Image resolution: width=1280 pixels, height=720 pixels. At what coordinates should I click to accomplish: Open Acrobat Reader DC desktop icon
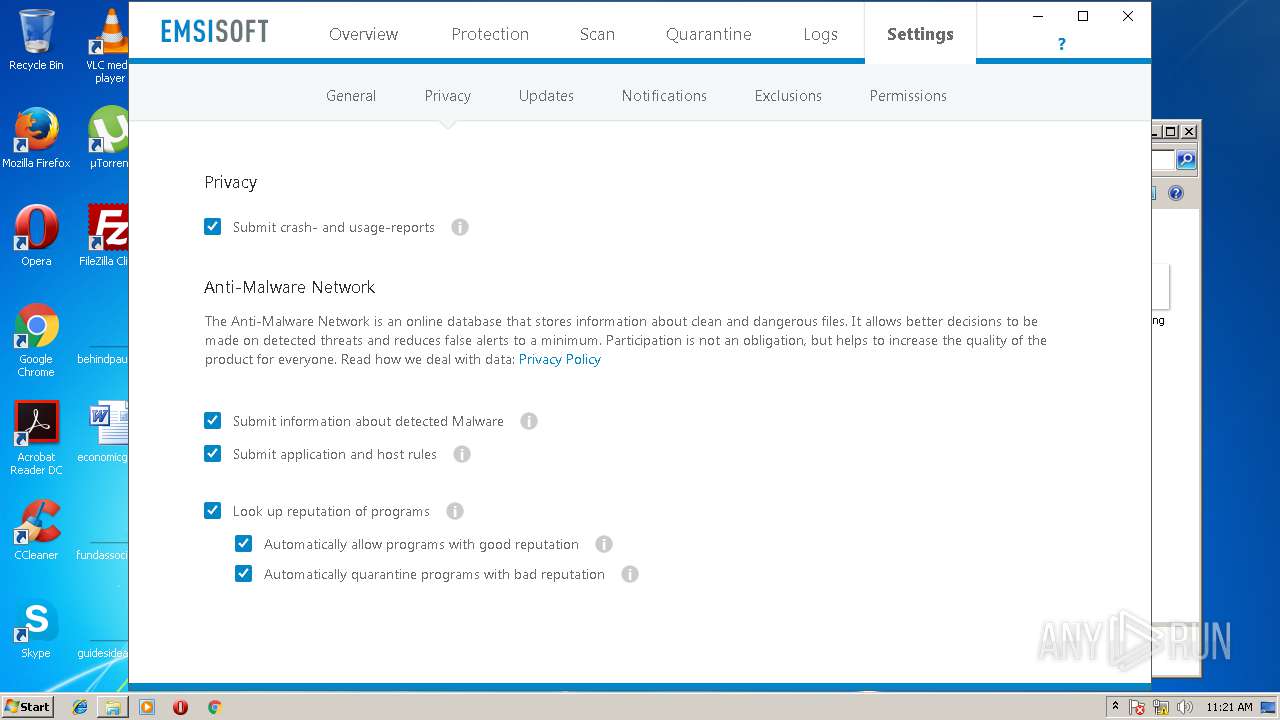tap(36, 438)
